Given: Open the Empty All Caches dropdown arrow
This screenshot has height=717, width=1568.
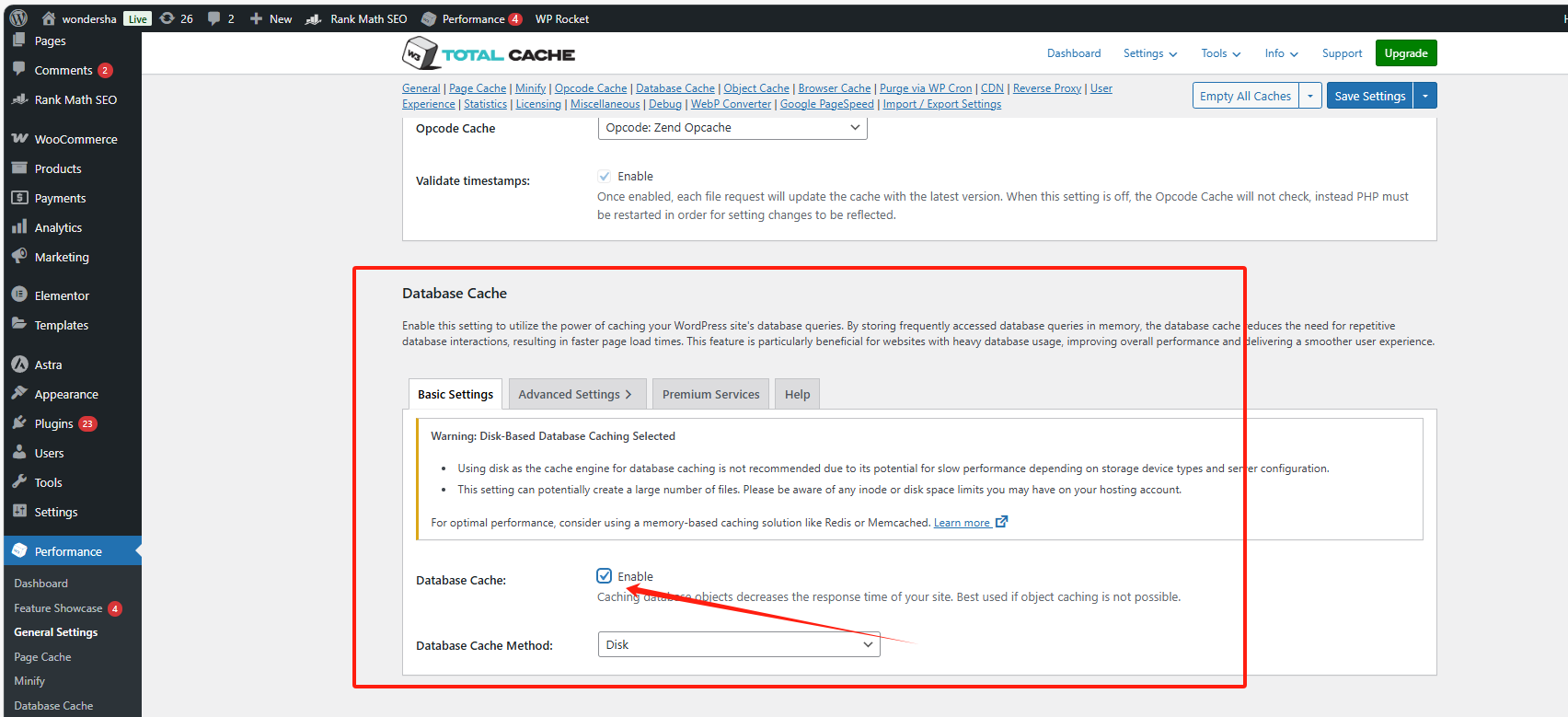Looking at the screenshot, I should (1310, 96).
